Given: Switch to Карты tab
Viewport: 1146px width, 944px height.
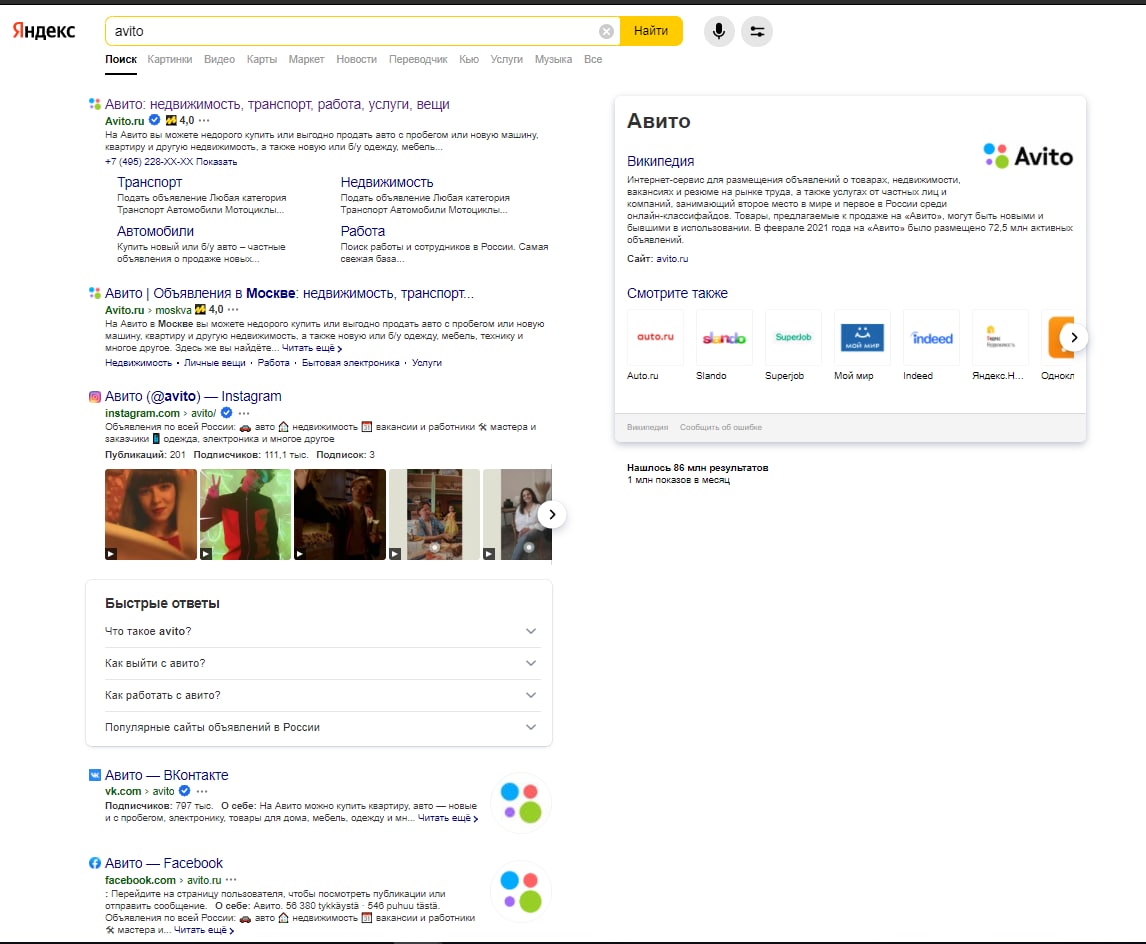Looking at the screenshot, I should [x=262, y=59].
